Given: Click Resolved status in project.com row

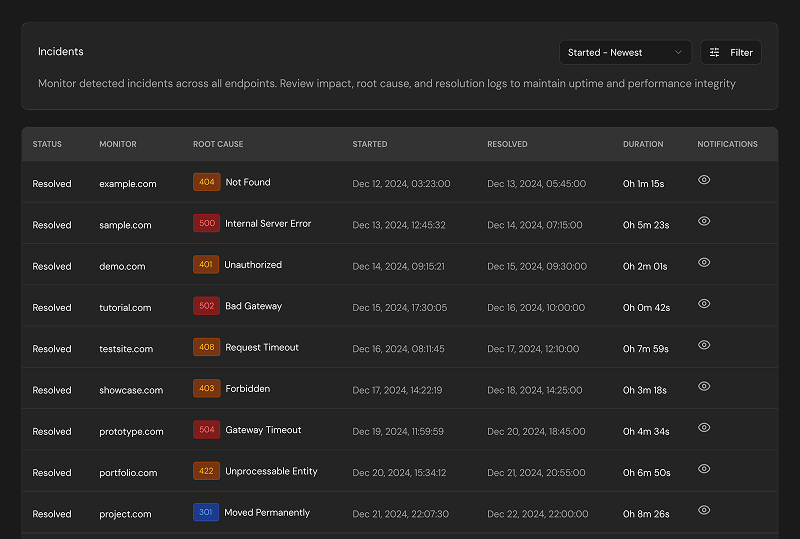Looking at the screenshot, I should [52, 514].
